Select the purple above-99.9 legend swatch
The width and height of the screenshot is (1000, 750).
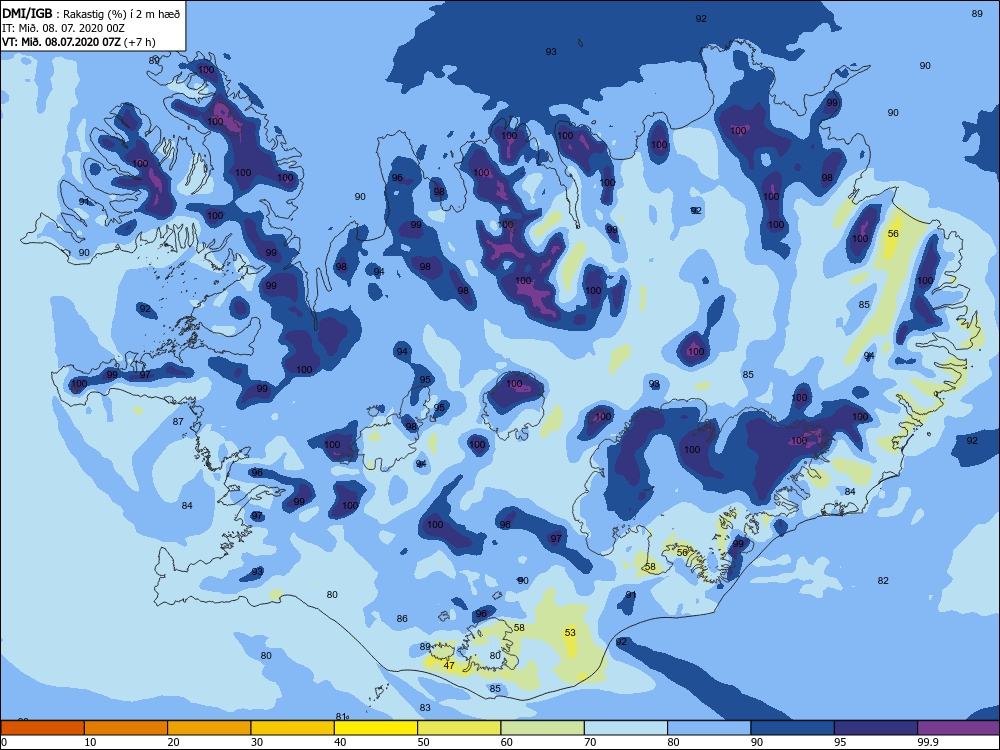click(959, 728)
